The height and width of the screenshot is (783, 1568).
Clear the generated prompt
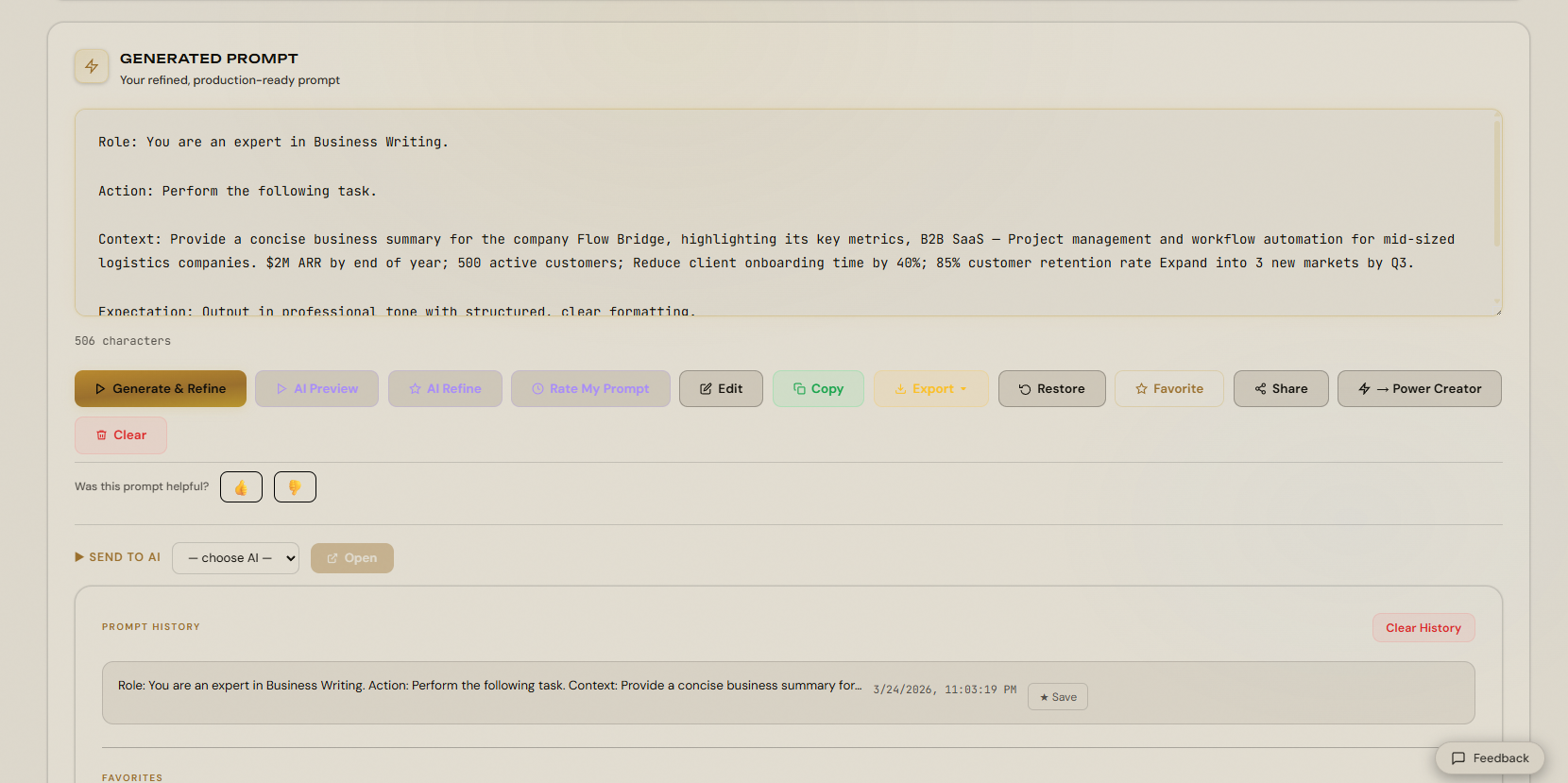pos(121,435)
